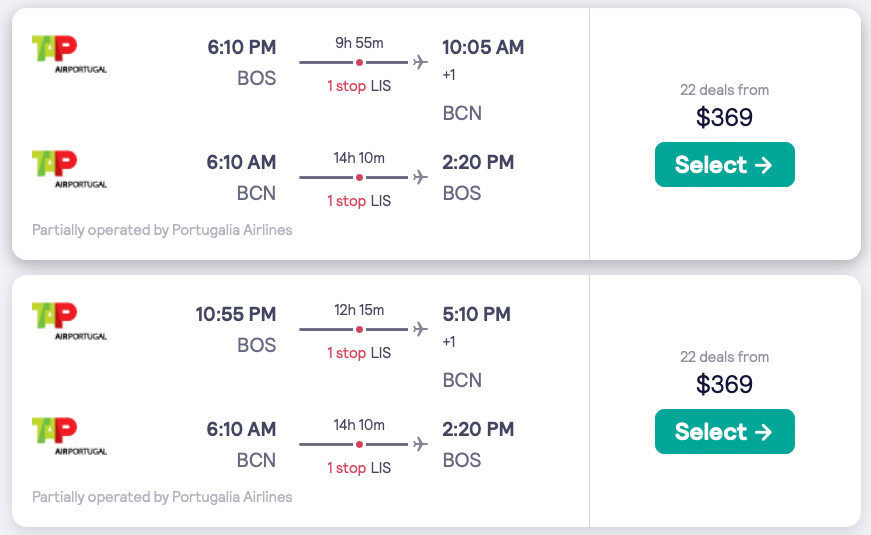Screen dimensions: 871x535
Task: Select the first $369 flight deal
Action: (x=724, y=165)
